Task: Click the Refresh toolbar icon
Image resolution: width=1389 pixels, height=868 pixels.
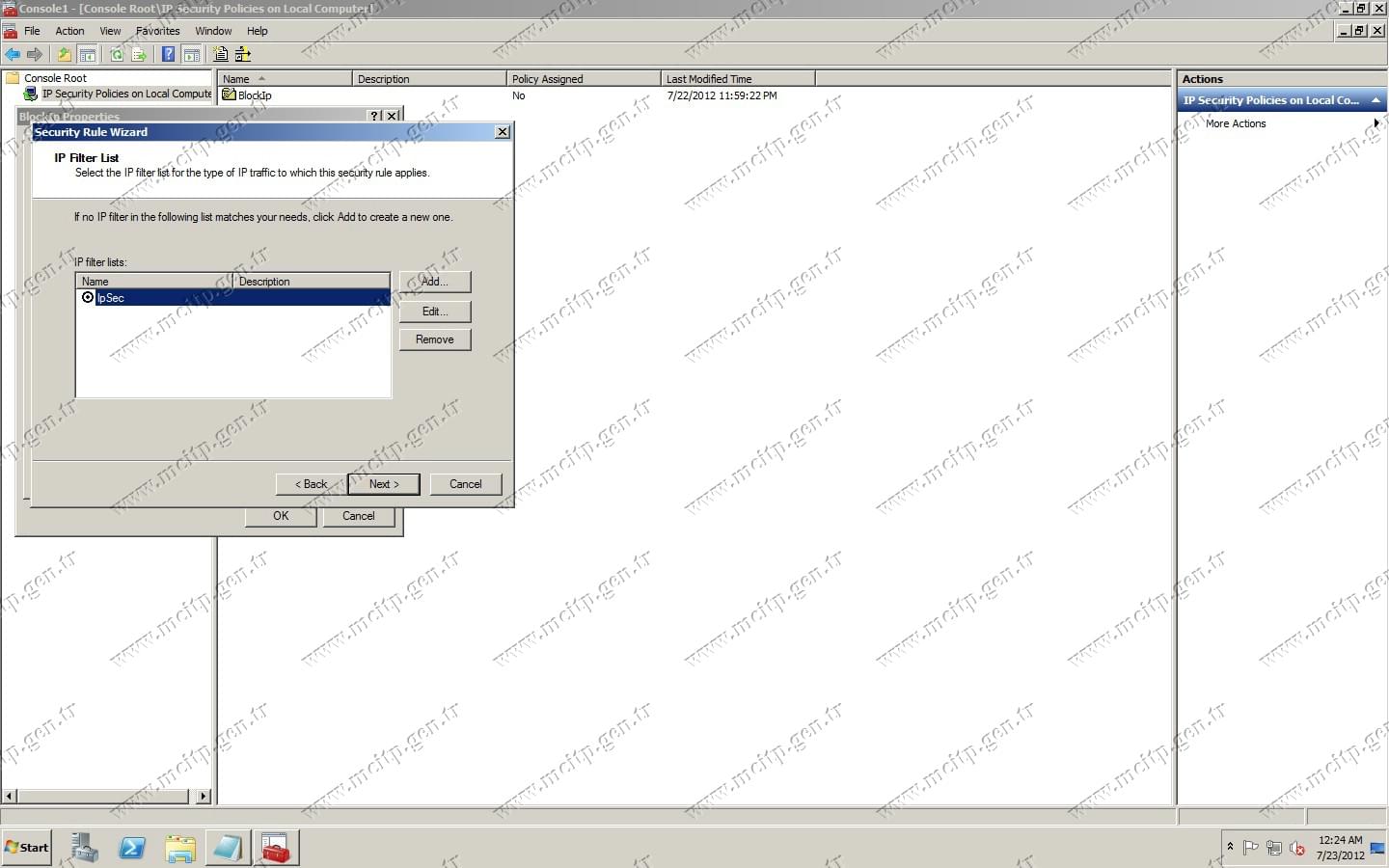Action: click(x=117, y=55)
